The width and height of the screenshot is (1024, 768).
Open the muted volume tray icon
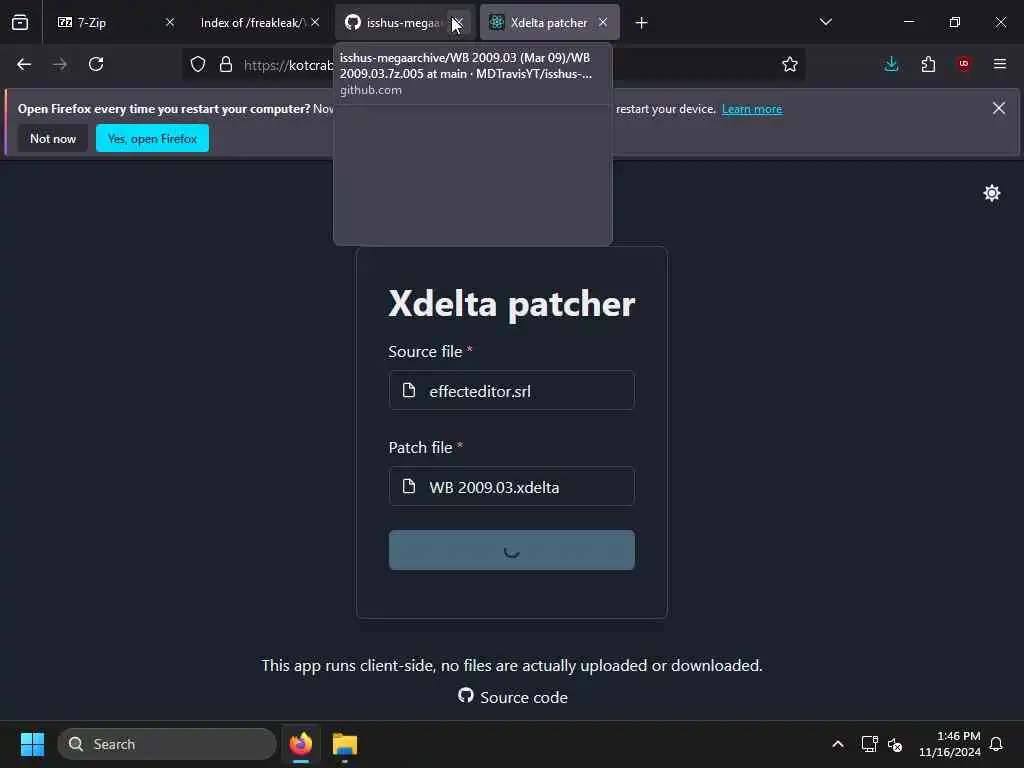click(895, 744)
